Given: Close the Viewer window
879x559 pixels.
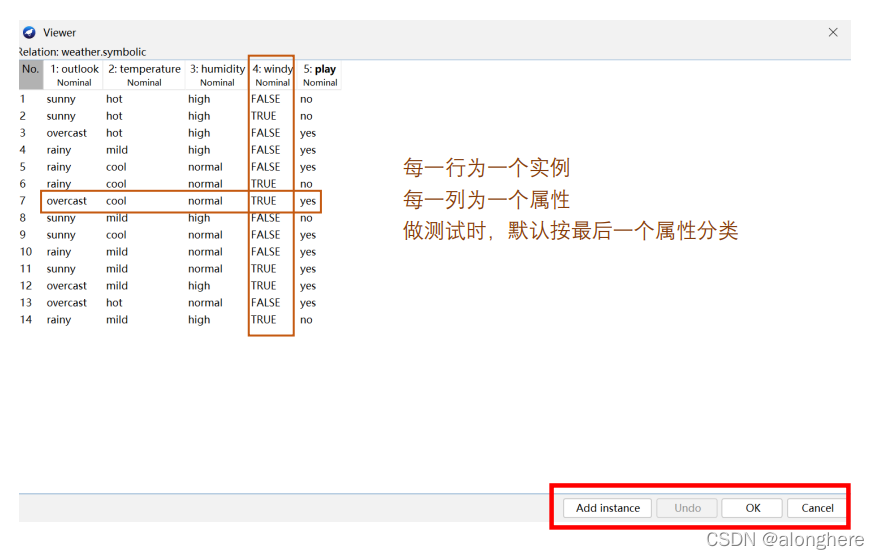Looking at the screenshot, I should coord(833,33).
